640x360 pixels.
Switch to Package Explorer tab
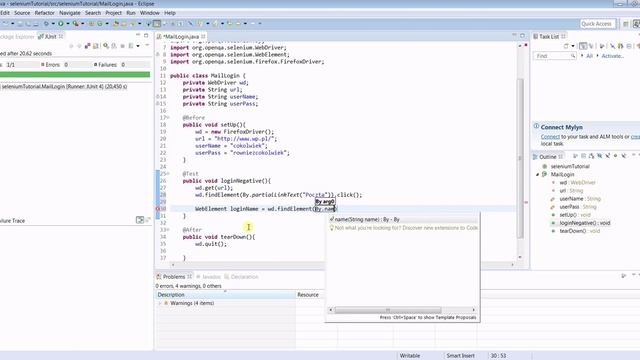(x=16, y=37)
